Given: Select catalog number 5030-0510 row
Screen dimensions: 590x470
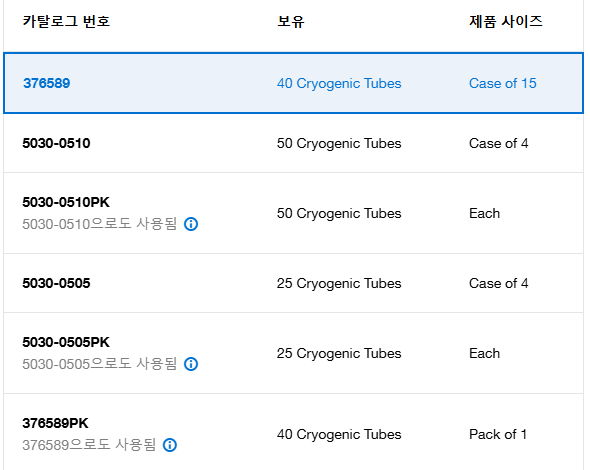Looking at the screenshot, I should point(293,143).
